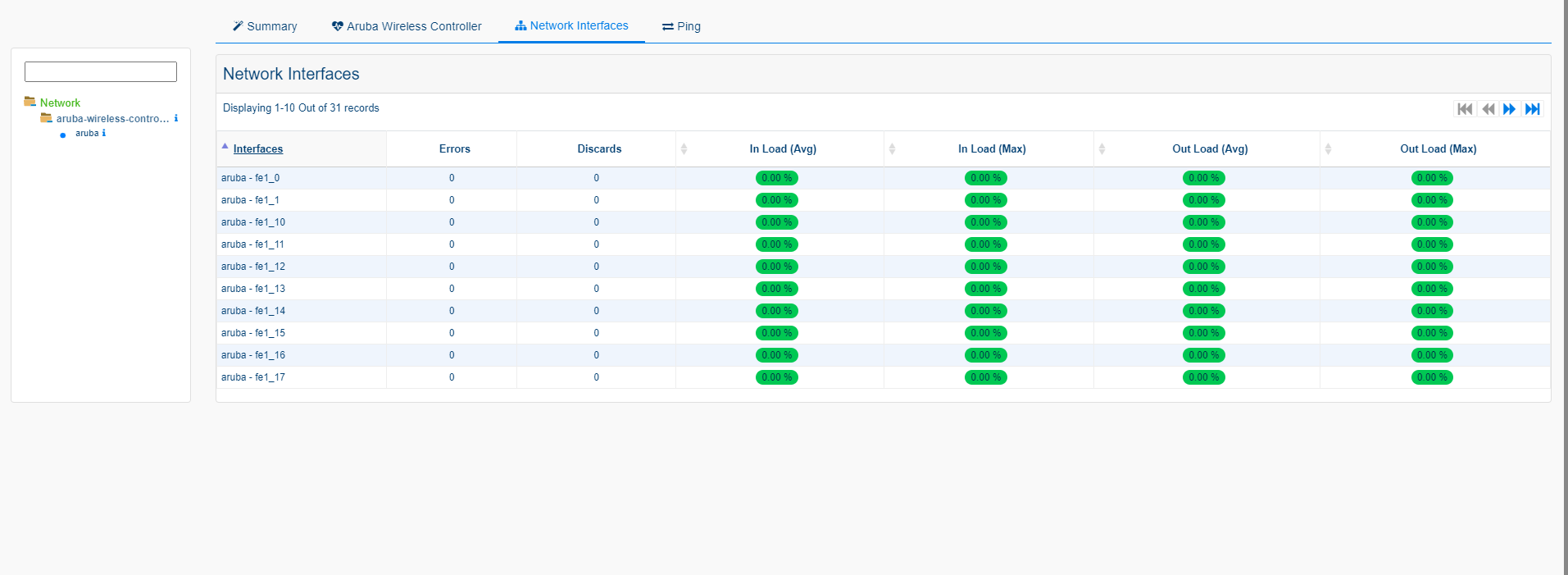Open the aruba - fe1_0 interface

[250, 178]
